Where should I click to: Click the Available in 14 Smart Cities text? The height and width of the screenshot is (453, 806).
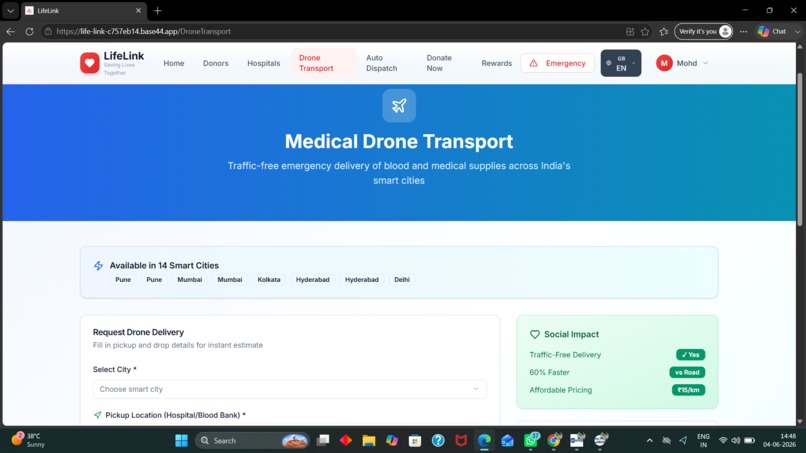164,265
